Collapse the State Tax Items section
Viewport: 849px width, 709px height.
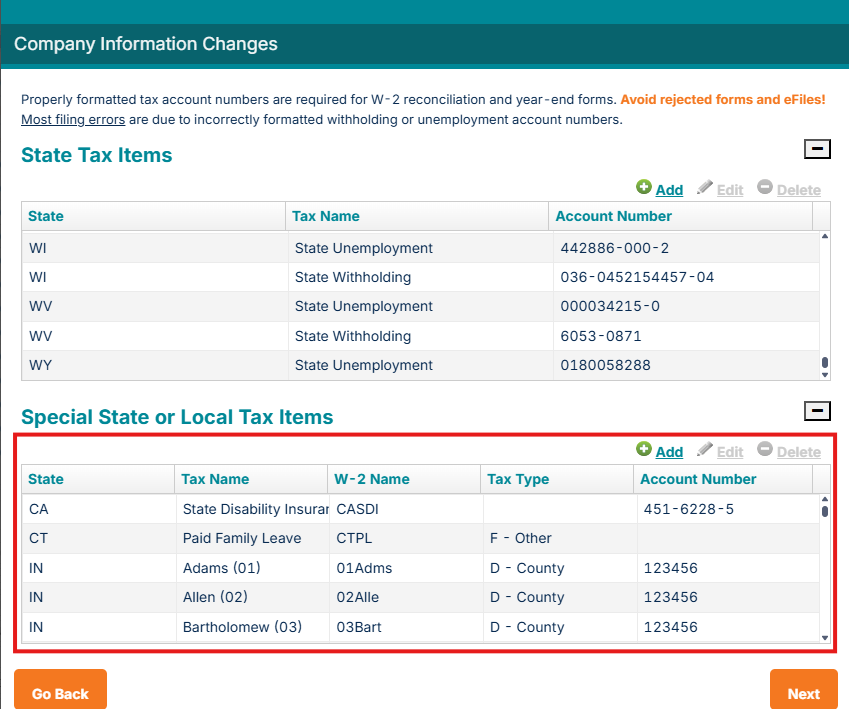817,148
